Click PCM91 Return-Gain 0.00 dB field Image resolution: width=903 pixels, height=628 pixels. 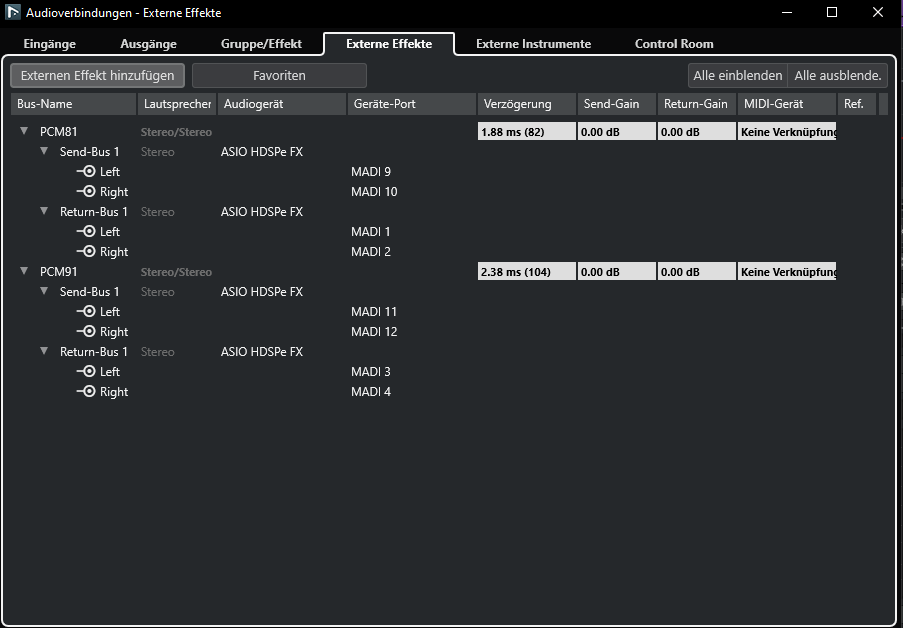[696, 271]
